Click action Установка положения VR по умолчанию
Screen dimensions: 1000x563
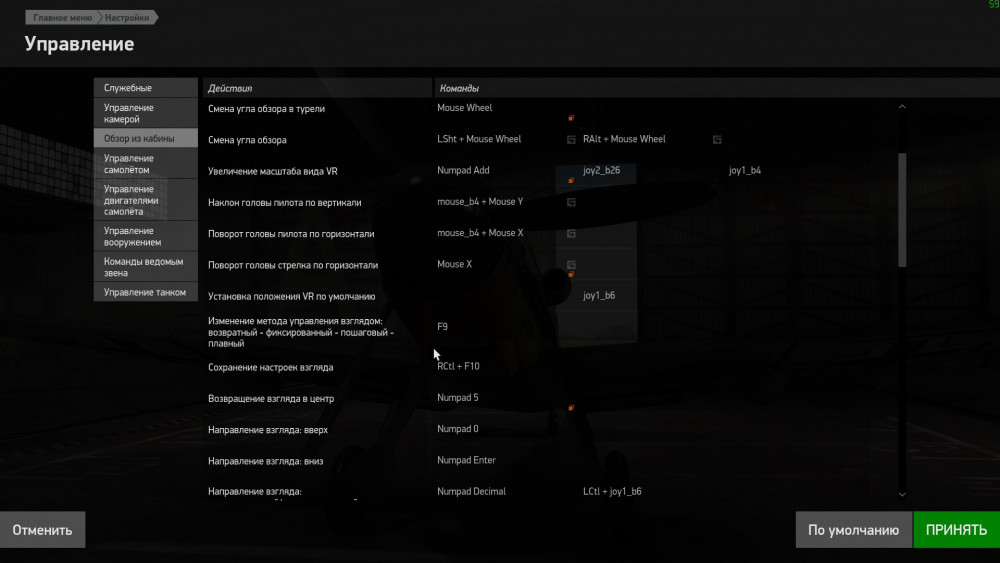click(291, 296)
